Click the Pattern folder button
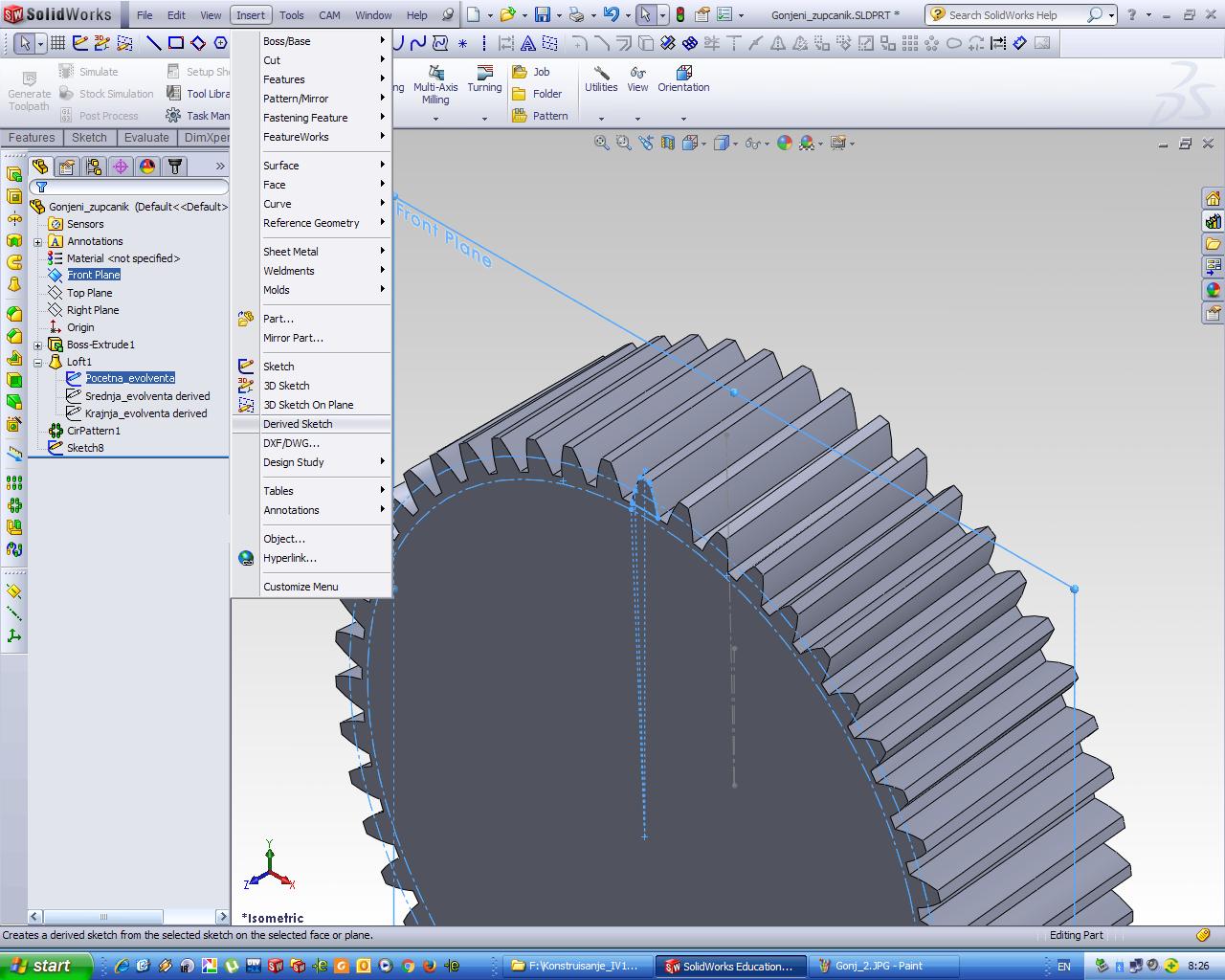1225x980 pixels. [540, 116]
